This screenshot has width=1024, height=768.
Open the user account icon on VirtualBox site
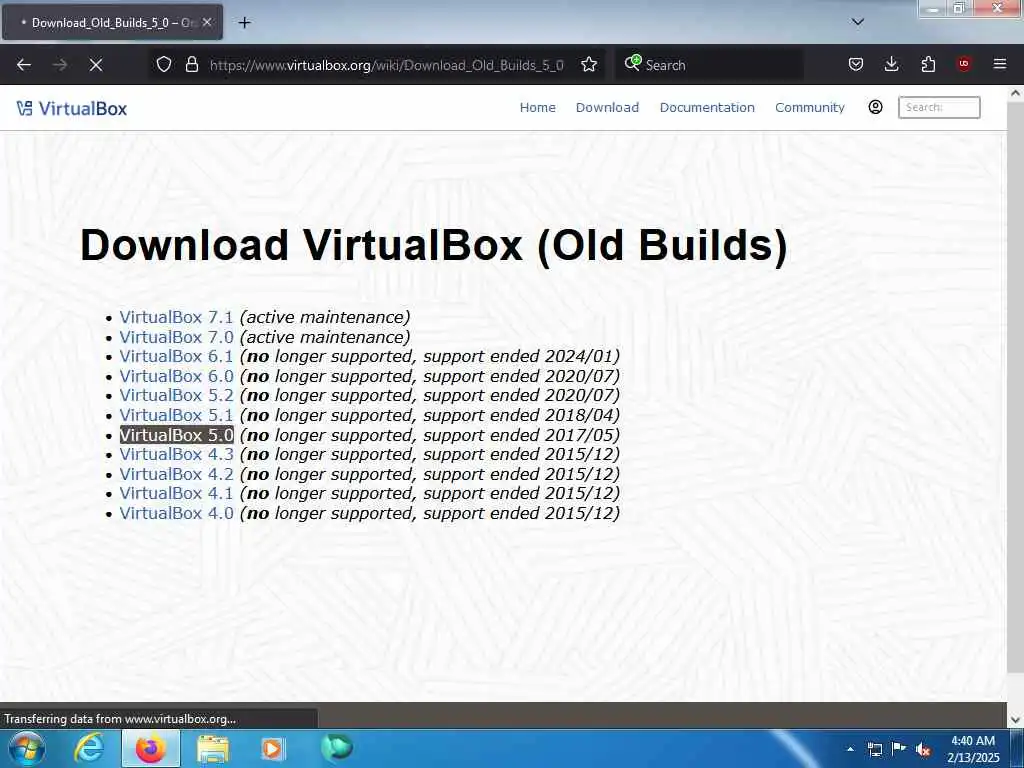point(875,107)
